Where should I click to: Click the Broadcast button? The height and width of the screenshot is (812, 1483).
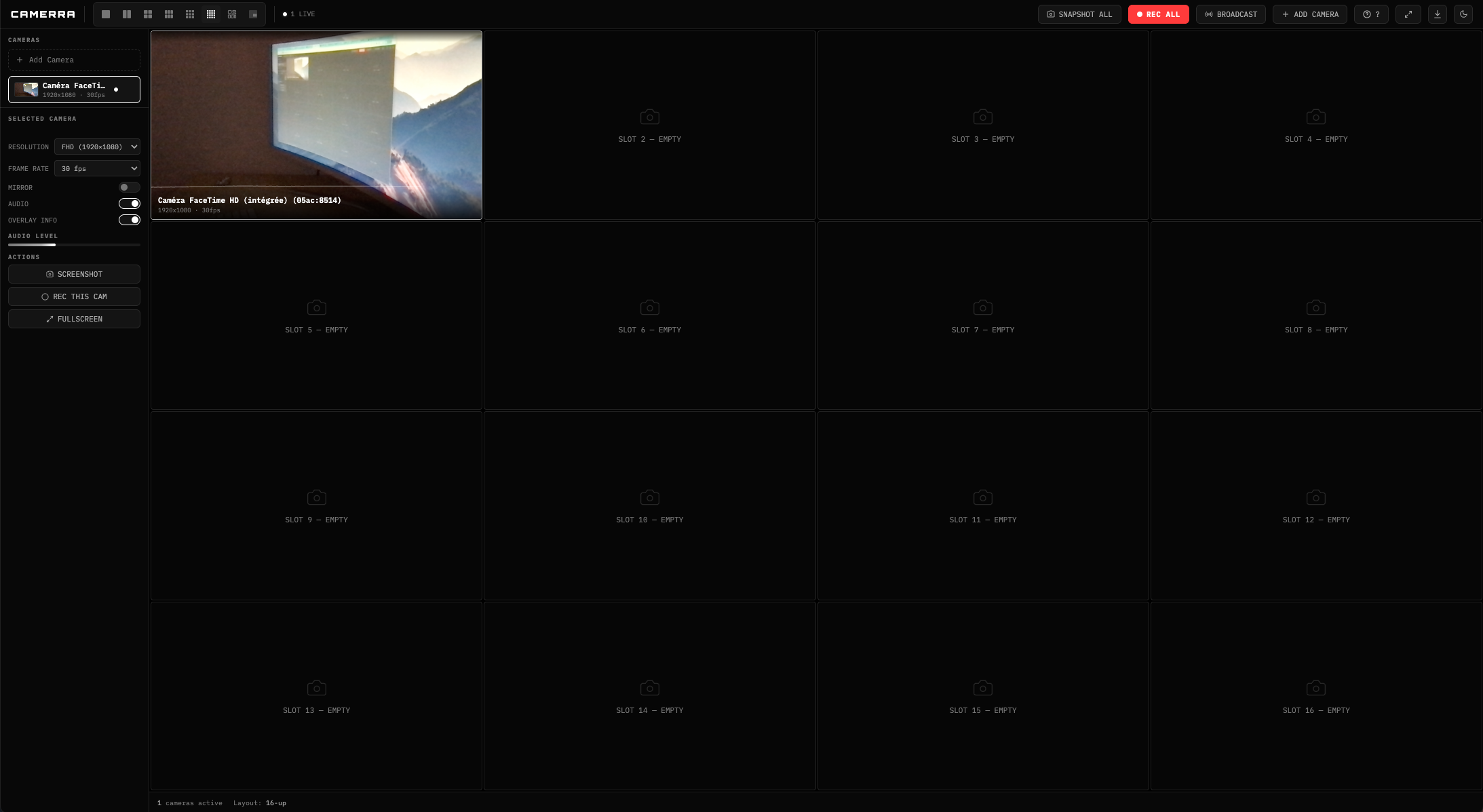tap(1231, 14)
